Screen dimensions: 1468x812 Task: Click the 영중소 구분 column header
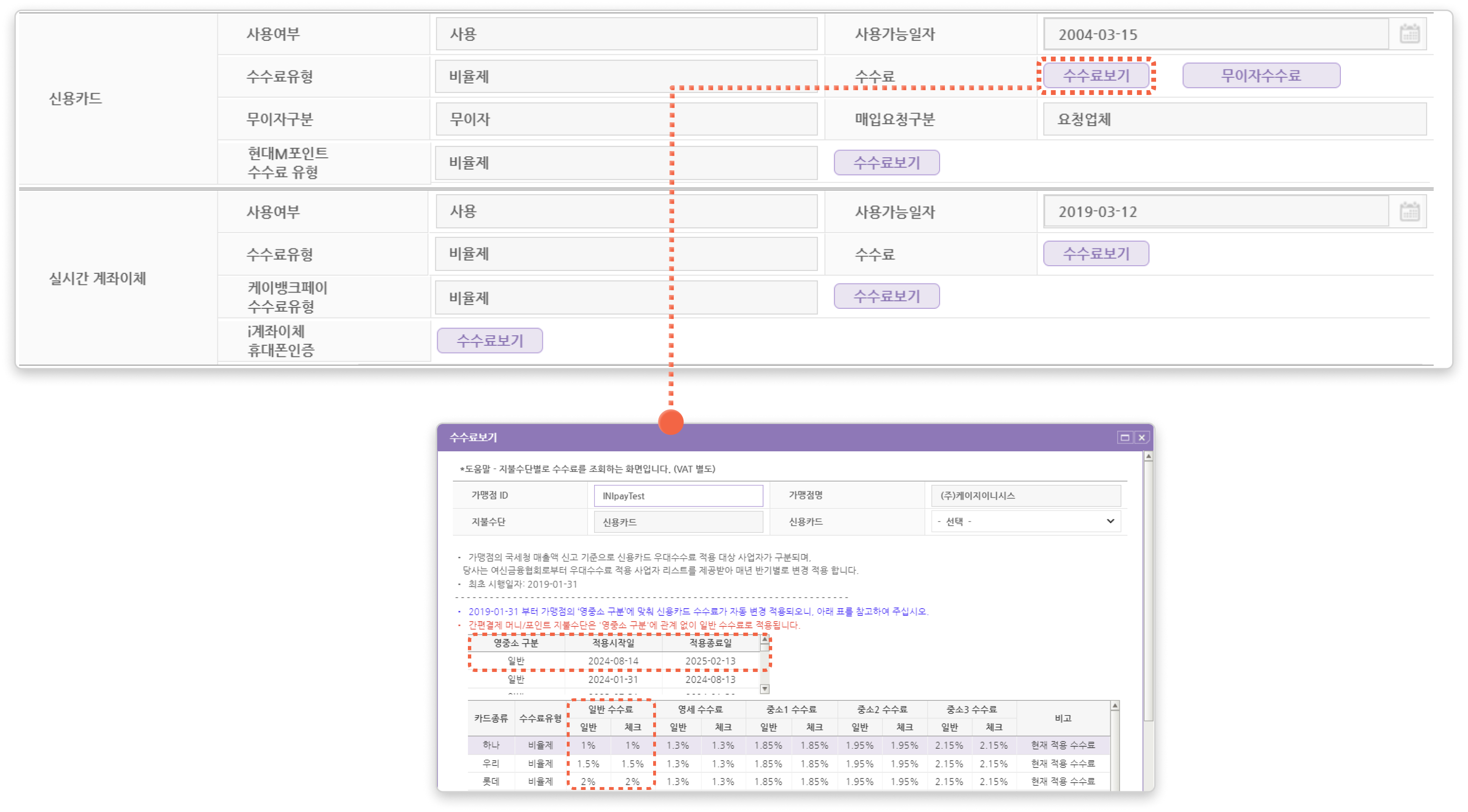coord(516,643)
